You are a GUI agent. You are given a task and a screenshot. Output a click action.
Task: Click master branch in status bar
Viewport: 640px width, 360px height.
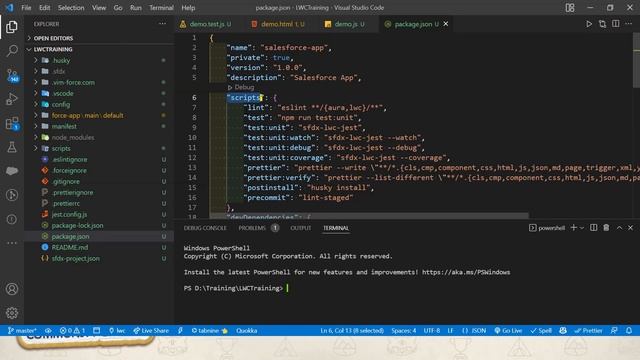pos(22,331)
